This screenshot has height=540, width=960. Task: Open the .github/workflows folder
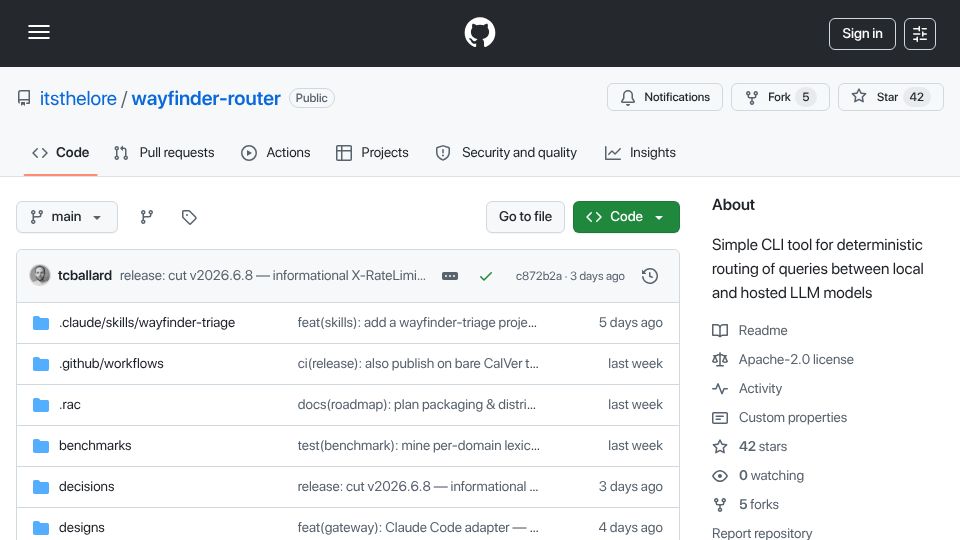click(x=111, y=364)
